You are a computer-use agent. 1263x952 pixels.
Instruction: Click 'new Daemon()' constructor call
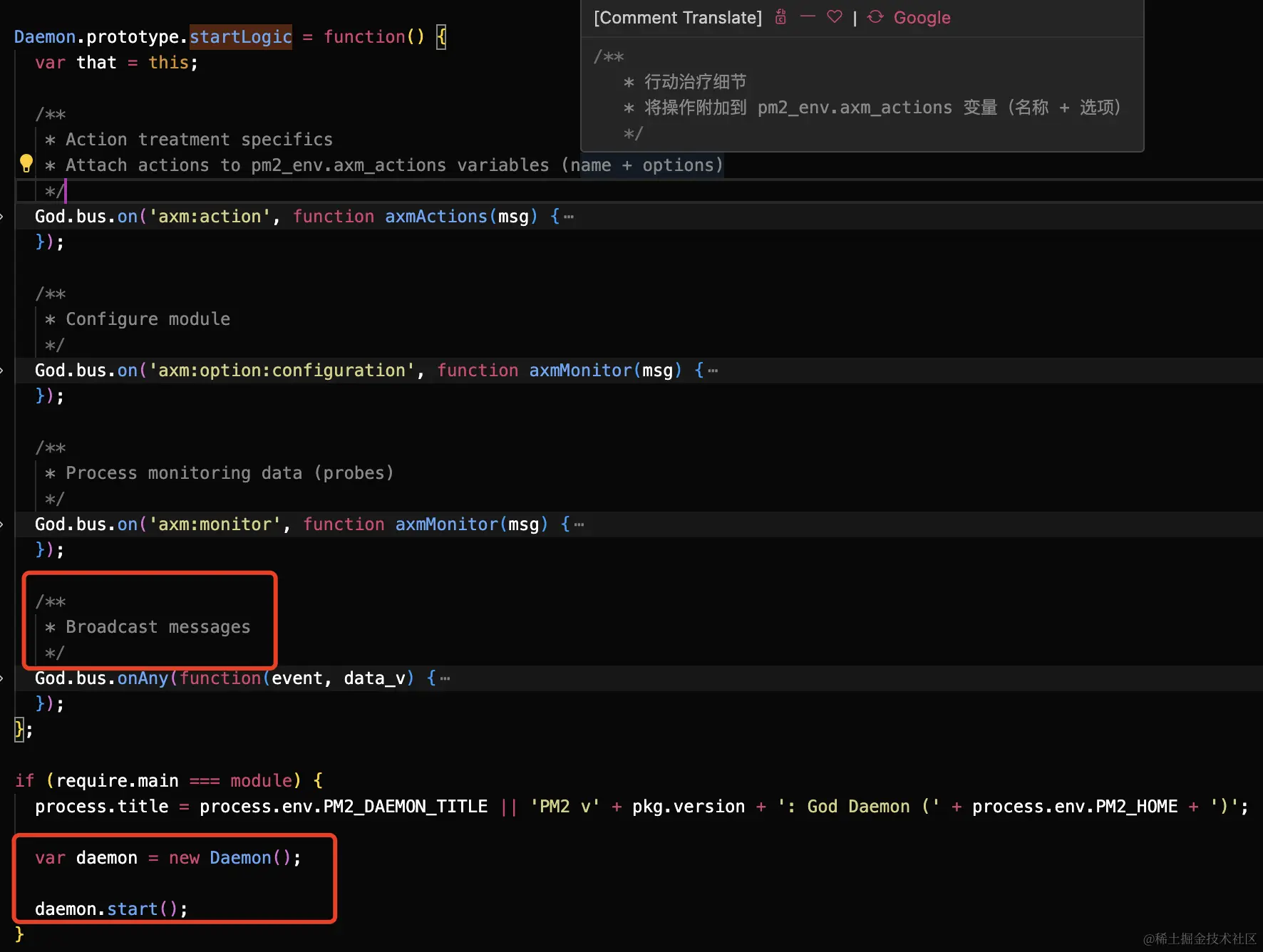tap(230, 858)
